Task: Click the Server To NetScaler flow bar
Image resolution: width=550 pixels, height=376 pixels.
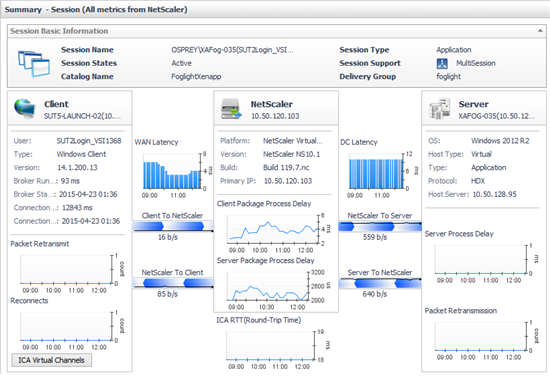Action: (380, 283)
